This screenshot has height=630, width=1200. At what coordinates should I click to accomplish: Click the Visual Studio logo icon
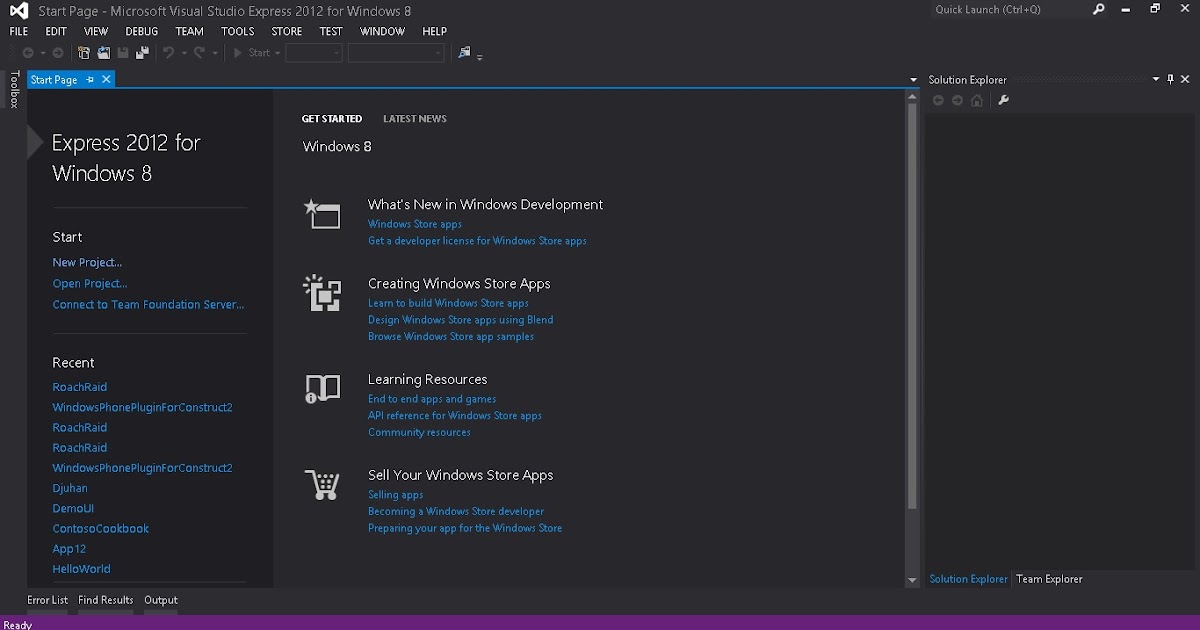[18, 10]
